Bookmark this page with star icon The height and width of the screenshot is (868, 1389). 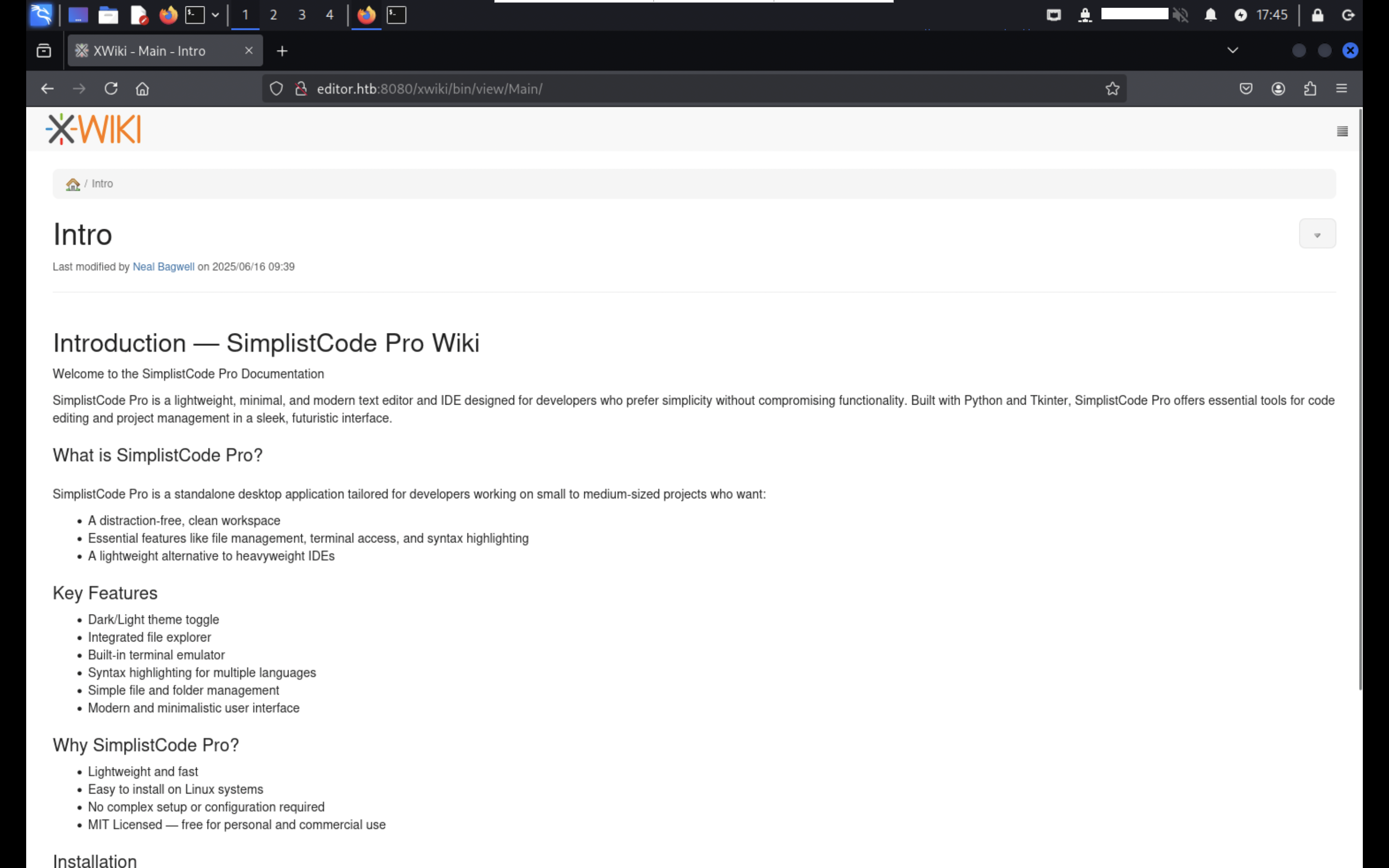(x=1112, y=89)
